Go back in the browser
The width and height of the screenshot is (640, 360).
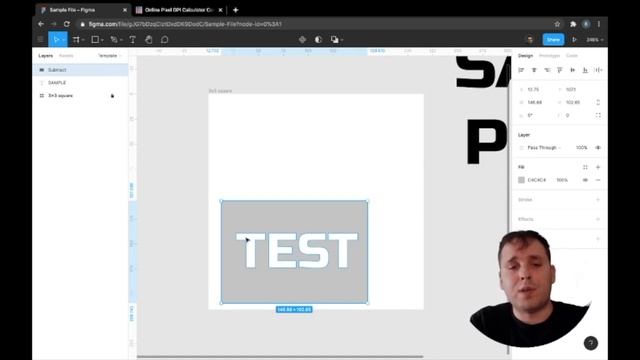pyautogui.click(x=41, y=24)
